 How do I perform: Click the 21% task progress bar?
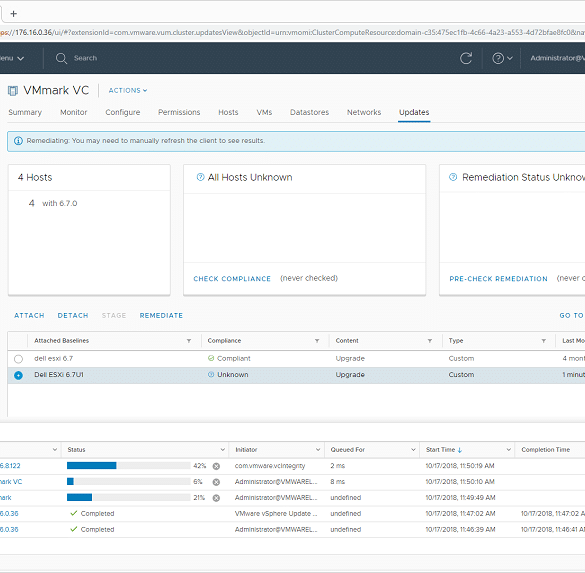(x=129, y=498)
